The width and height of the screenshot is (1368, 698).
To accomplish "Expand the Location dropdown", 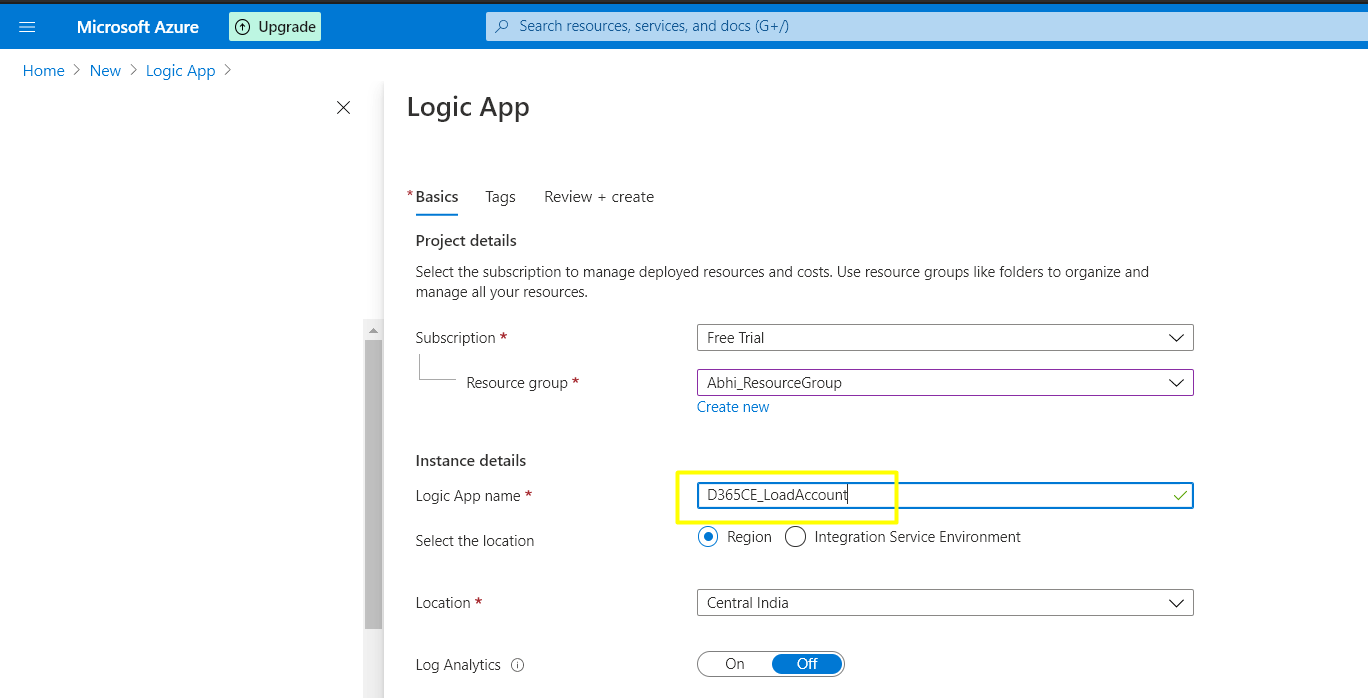I will click(944, 603).
